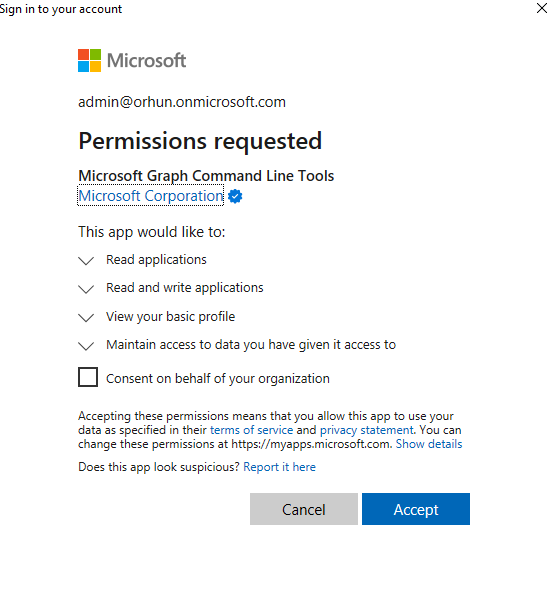Expand Read and write applications chevron
The image size is (549, 610).
coord(86,289)
